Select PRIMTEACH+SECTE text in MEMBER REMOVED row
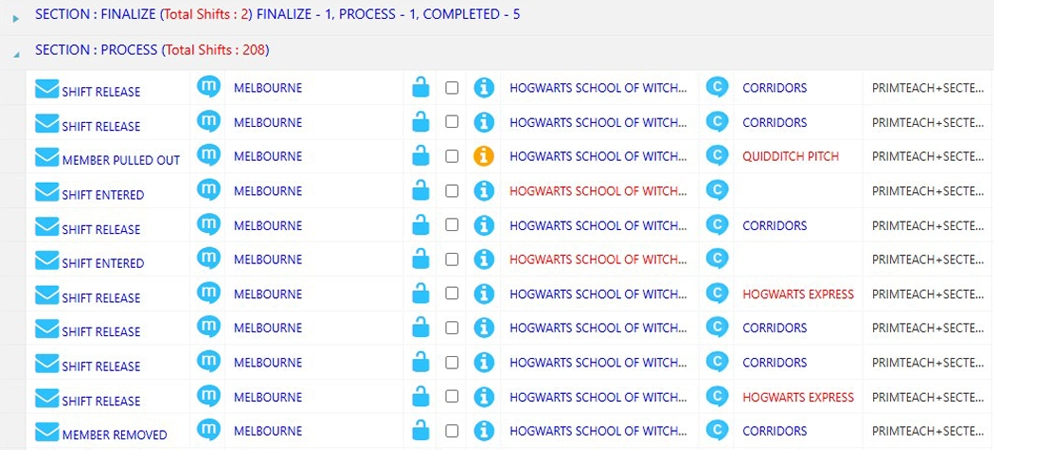 [927, 431]
